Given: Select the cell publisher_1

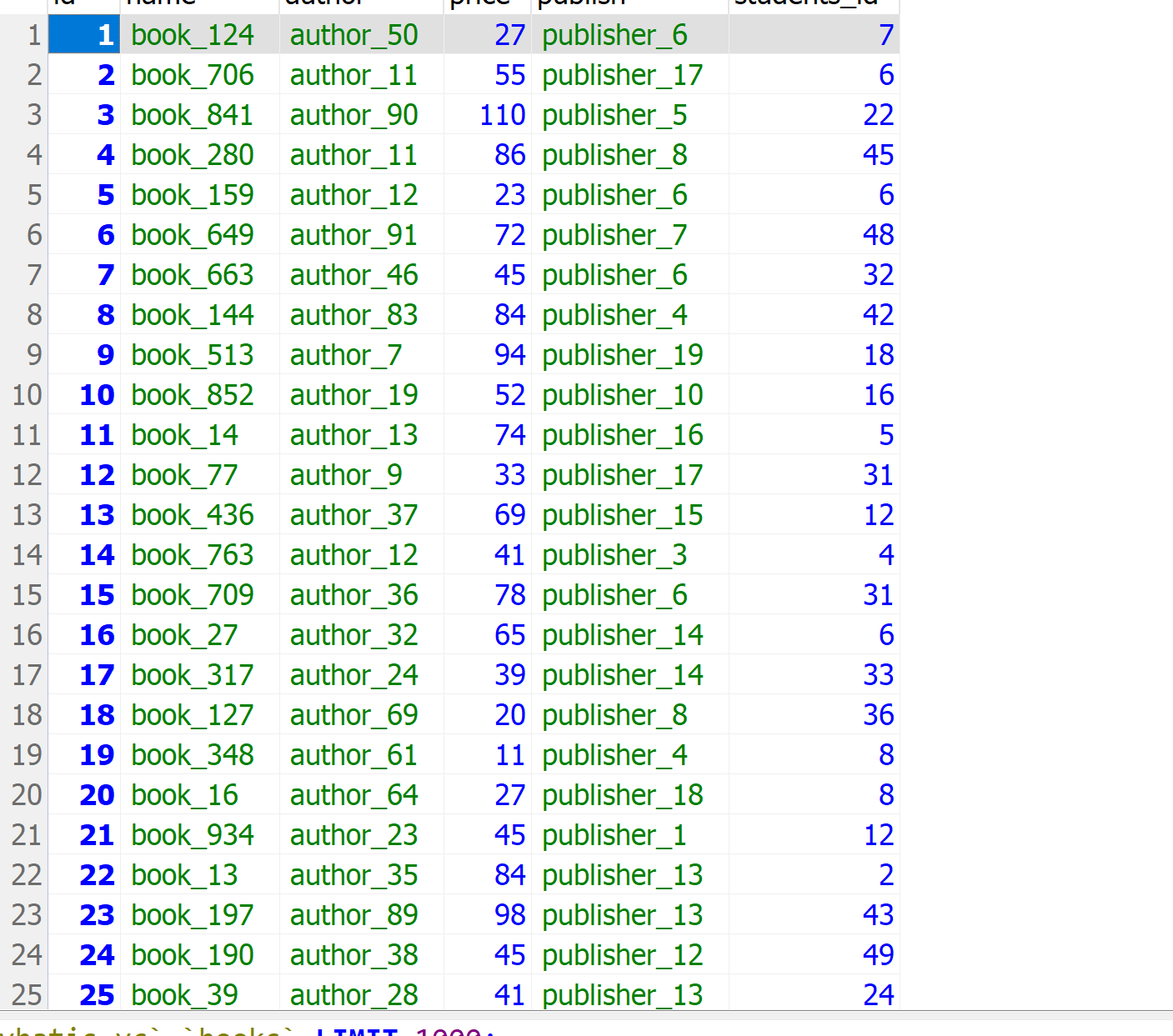Looking at the screenshot, I should pos(629,834).
